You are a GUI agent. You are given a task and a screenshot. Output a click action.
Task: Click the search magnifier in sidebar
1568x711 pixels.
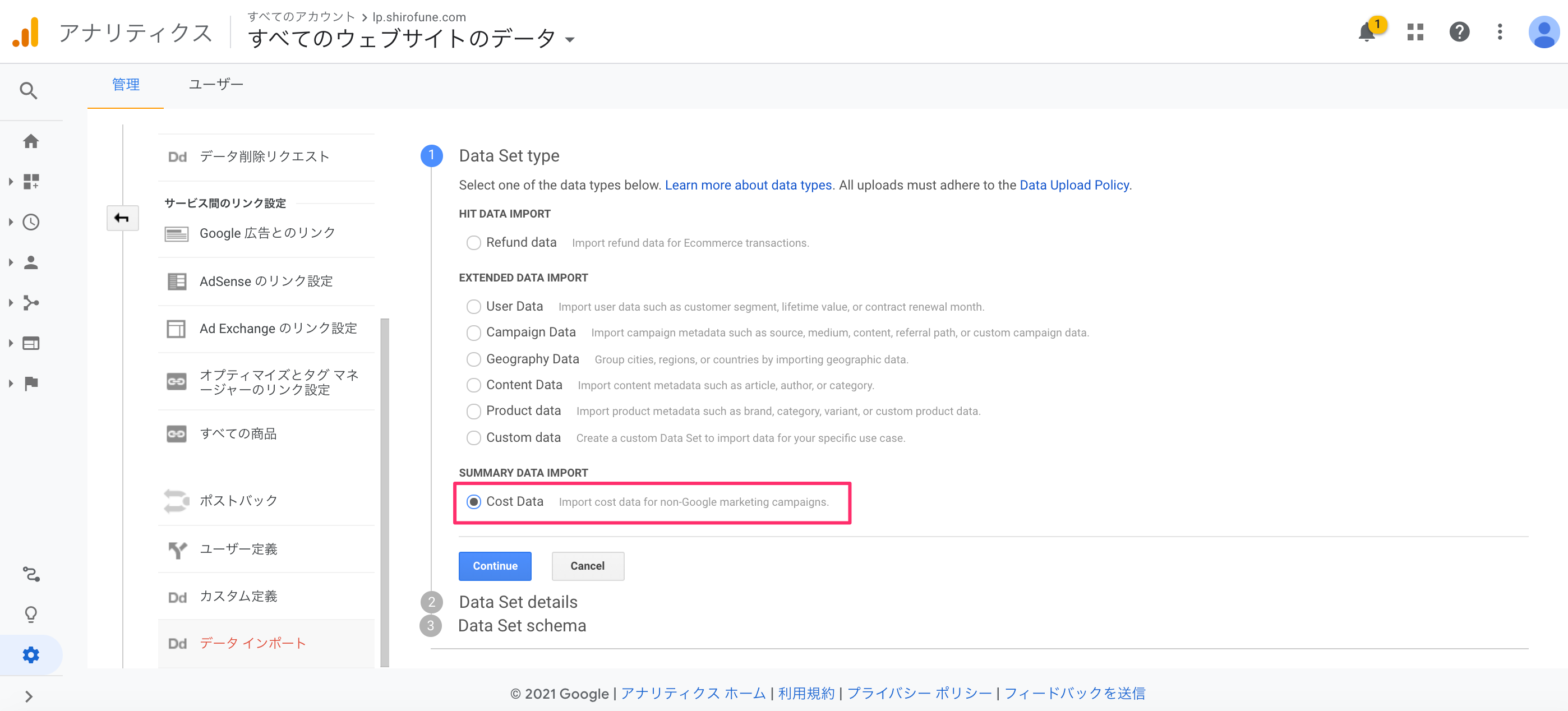[29, 91]
